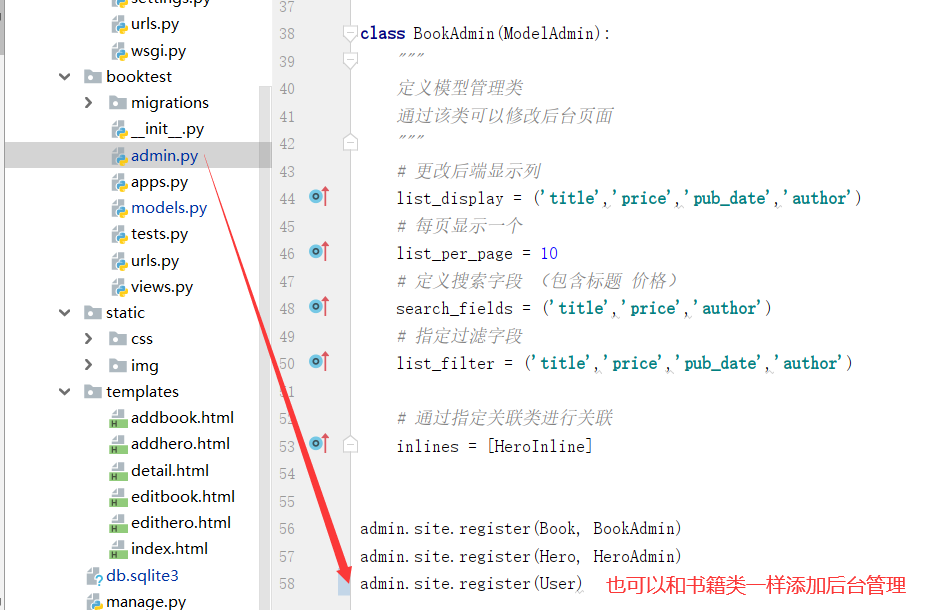Click the project tree vertical scrollbar
Screen dimensions: 940x610
pyautogui.click(x=266, y=348)
